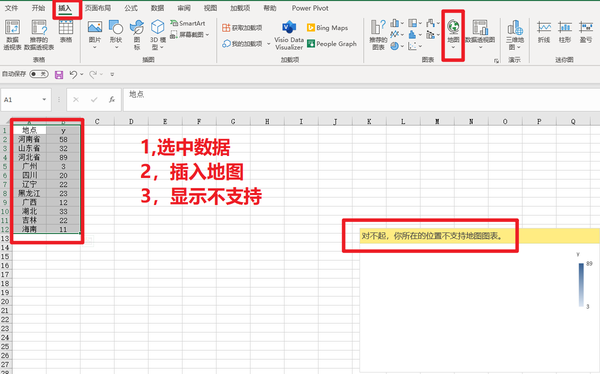Viewport: 600px width, 374px height.
Task: Click the Insert Function fx button
Action: pyautogui.click(x=112, y=100)
